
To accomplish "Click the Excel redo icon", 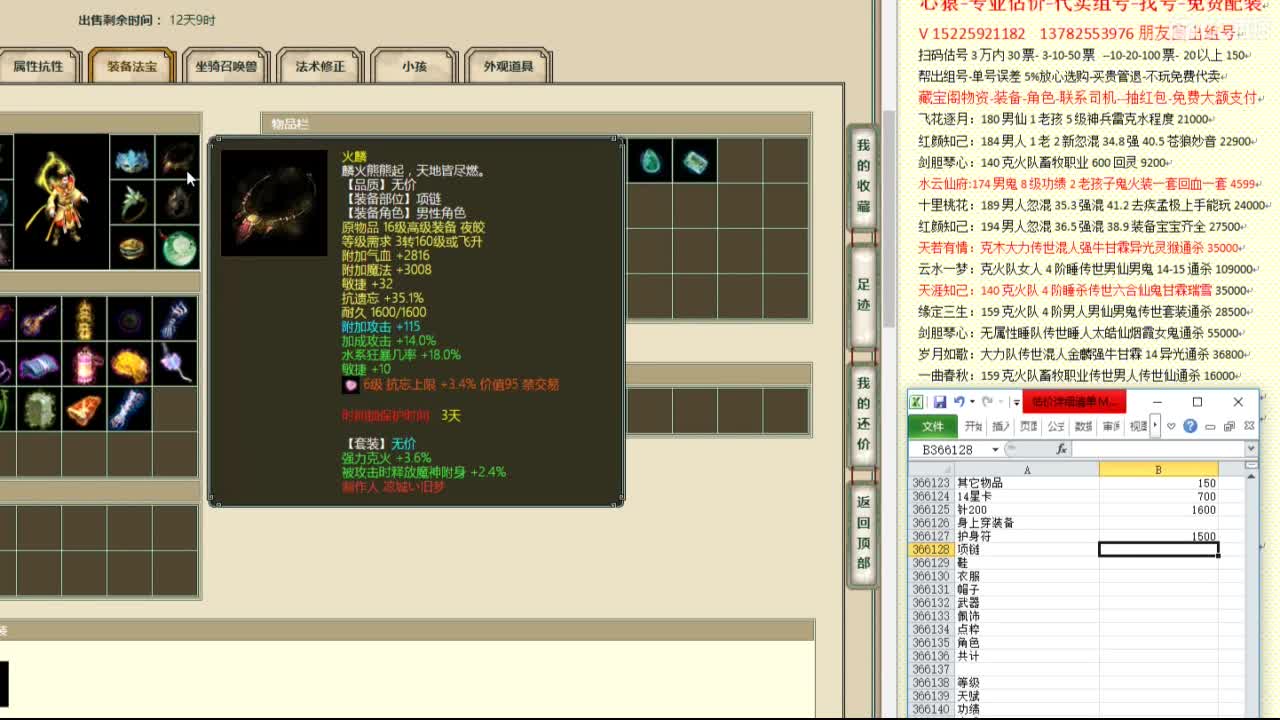I will coord(987,402).
